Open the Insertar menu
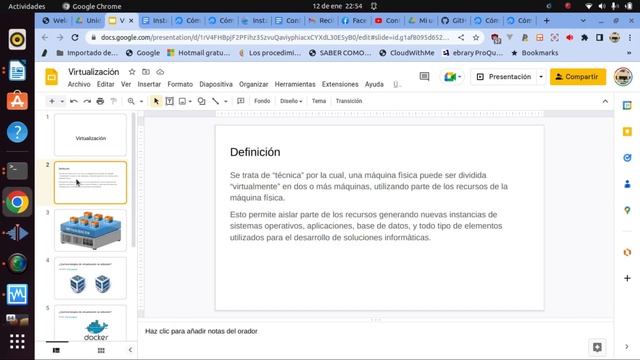640x360 pixels. click(149, 84)
